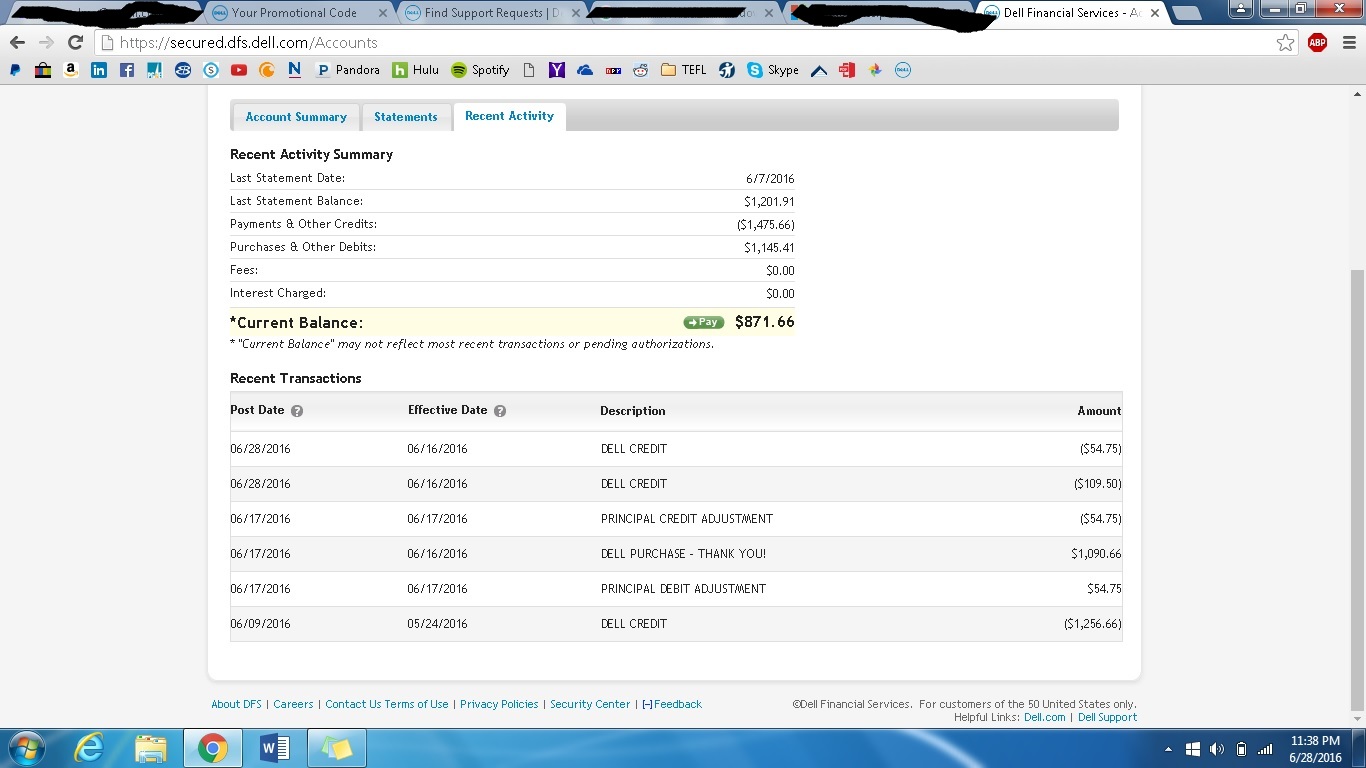Switch to Account Summary tab
Viewport: 1366px width, 768px height.
tap(296, 117)
